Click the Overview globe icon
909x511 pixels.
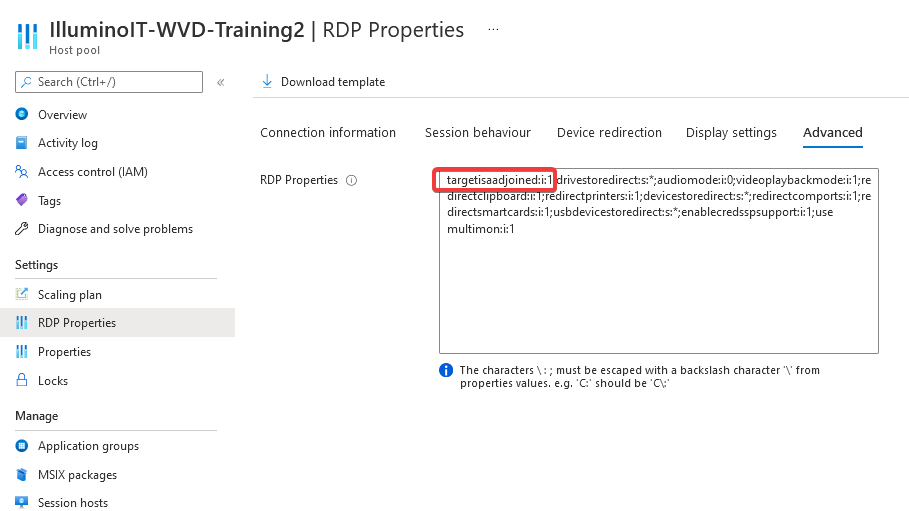(x=21, y=114)
